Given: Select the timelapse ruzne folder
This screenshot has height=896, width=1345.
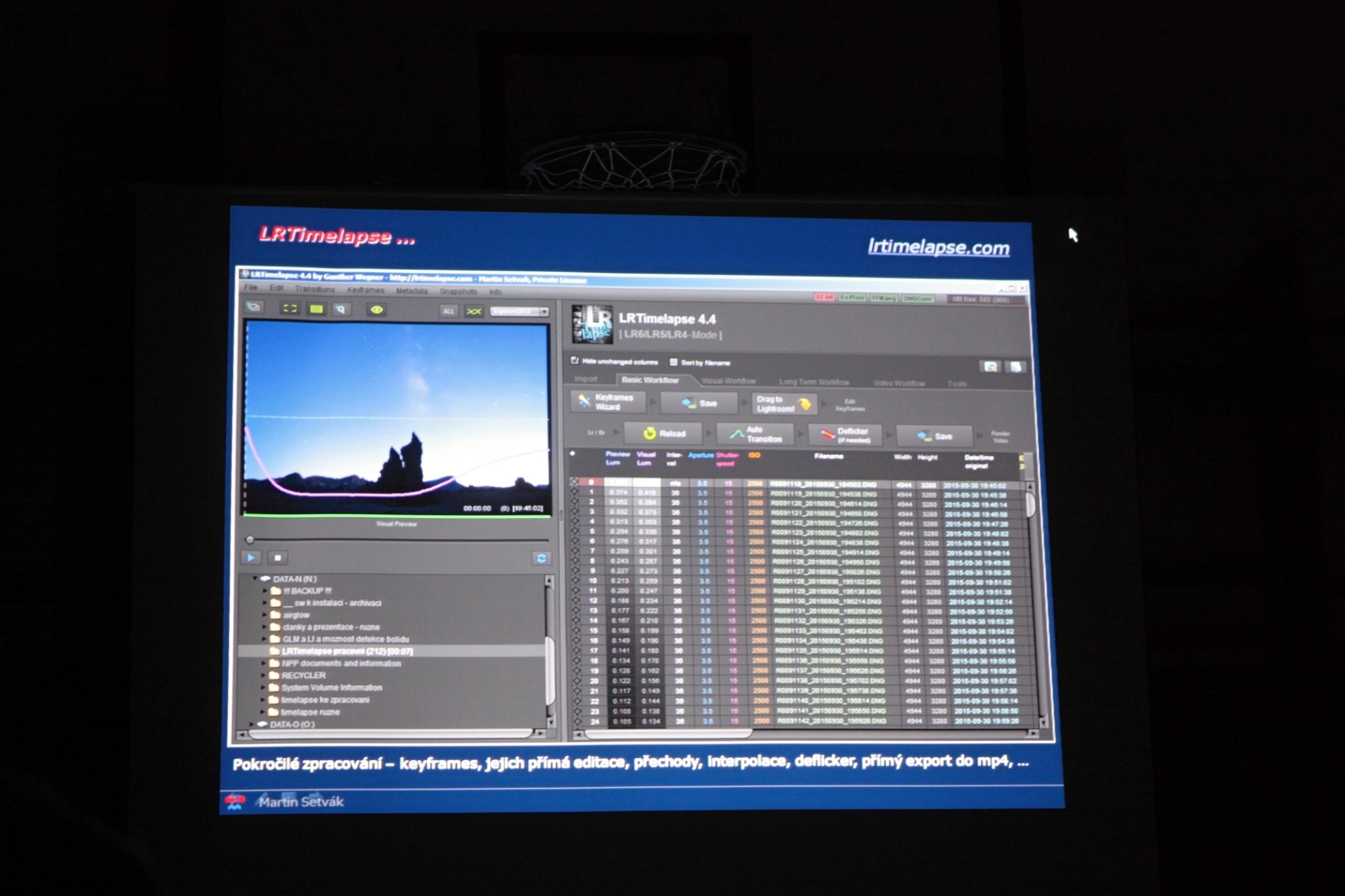Looking at the screenshot, I should [310, 712].
